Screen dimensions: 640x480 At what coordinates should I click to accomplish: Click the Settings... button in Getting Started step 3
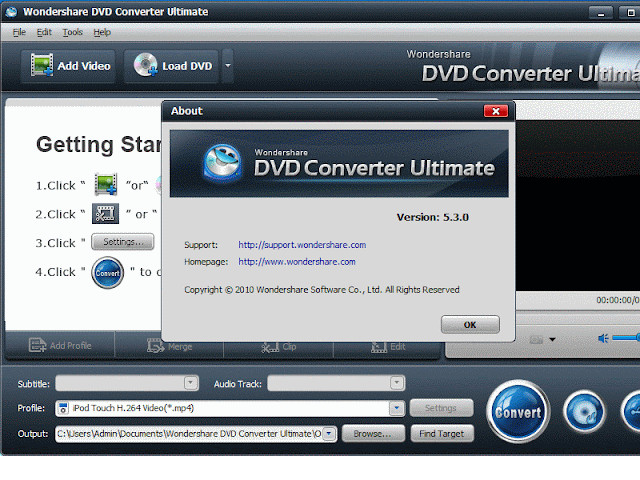point(123,242)
